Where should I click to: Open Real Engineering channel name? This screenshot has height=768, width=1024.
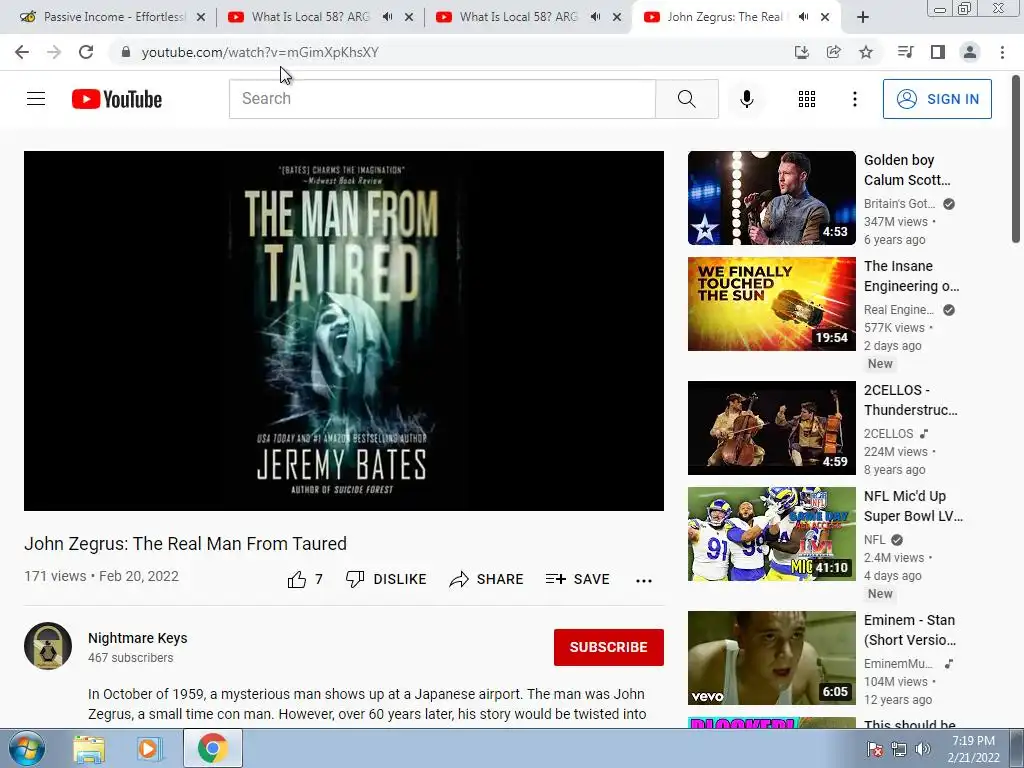pyautogui.click(x=899, y=310)
